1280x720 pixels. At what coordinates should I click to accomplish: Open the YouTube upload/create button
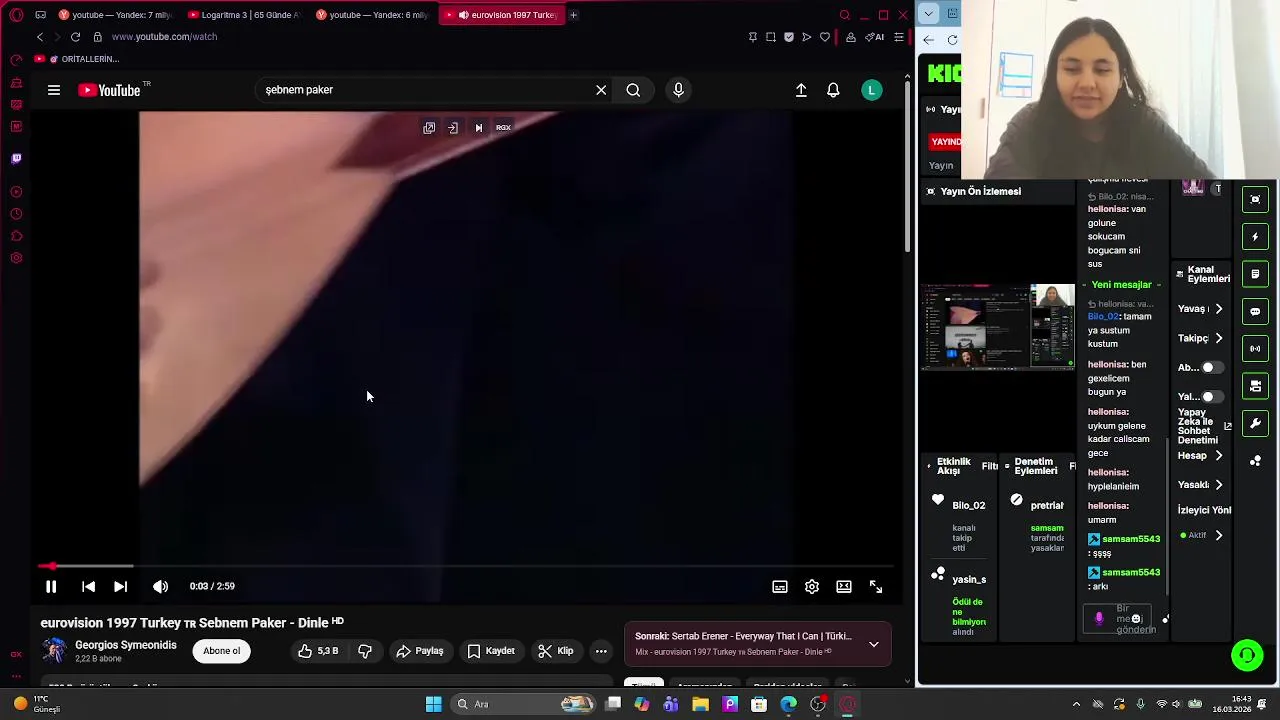(801, 90)
